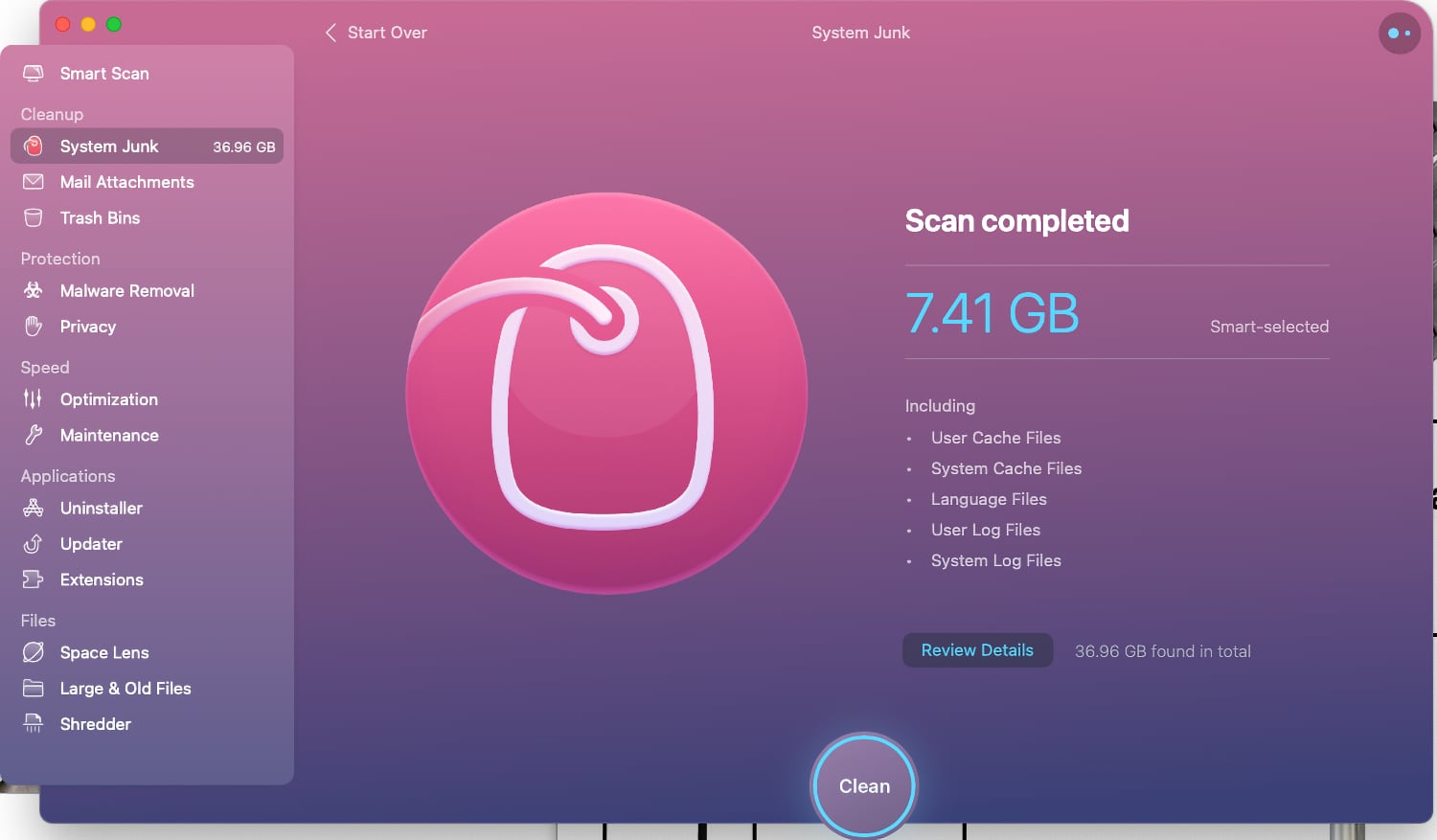This screenshot has width=1437, height=840.
Task: Click the back chevron beside Start Over
Action: point(331,33)
